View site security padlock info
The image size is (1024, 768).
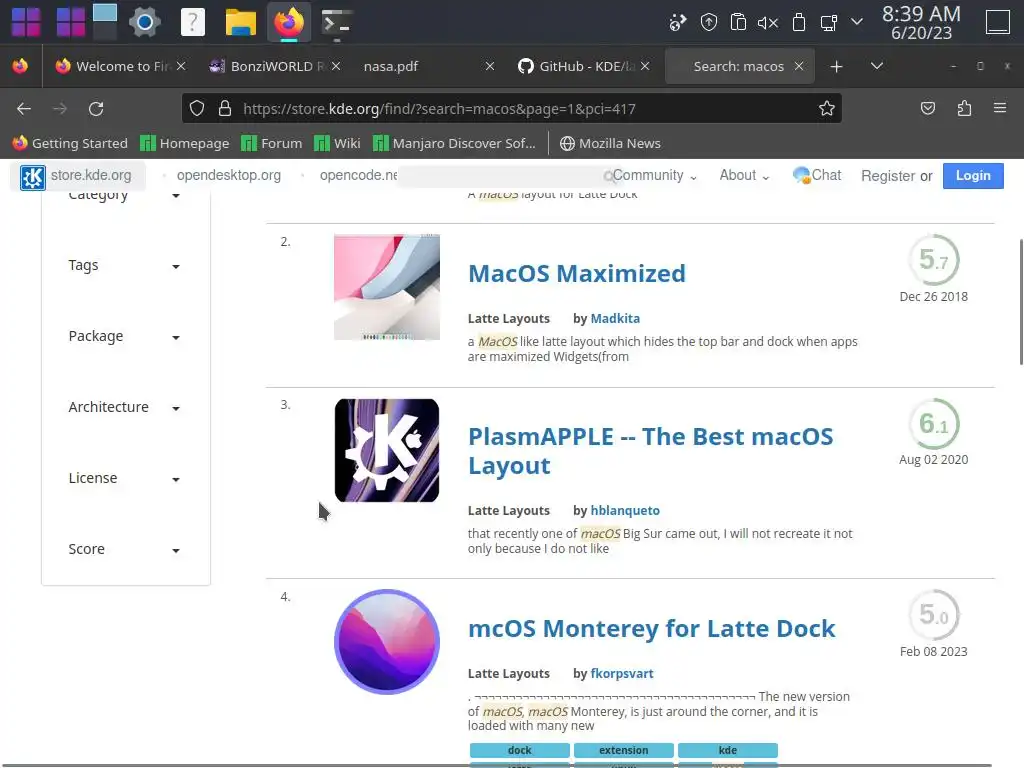pos(225,108)
